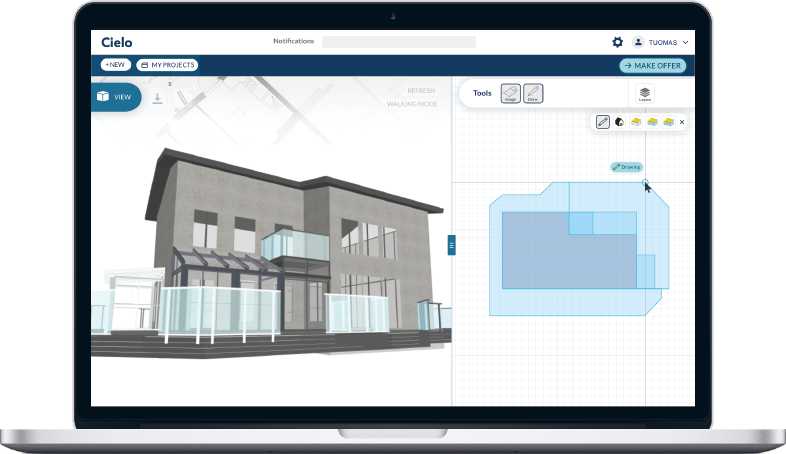This screenshot has height=454, width=786.
Task: Select the middle yellow roof shape icon
Action: point(652,122)
